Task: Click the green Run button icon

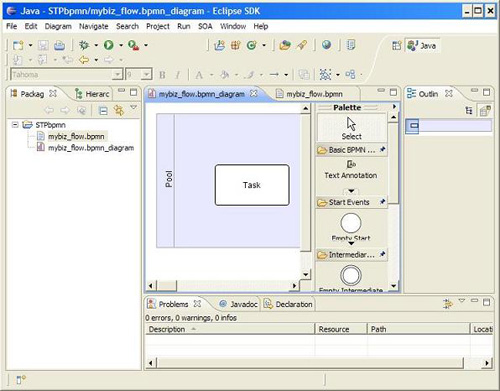Action: tap(109, 45)
